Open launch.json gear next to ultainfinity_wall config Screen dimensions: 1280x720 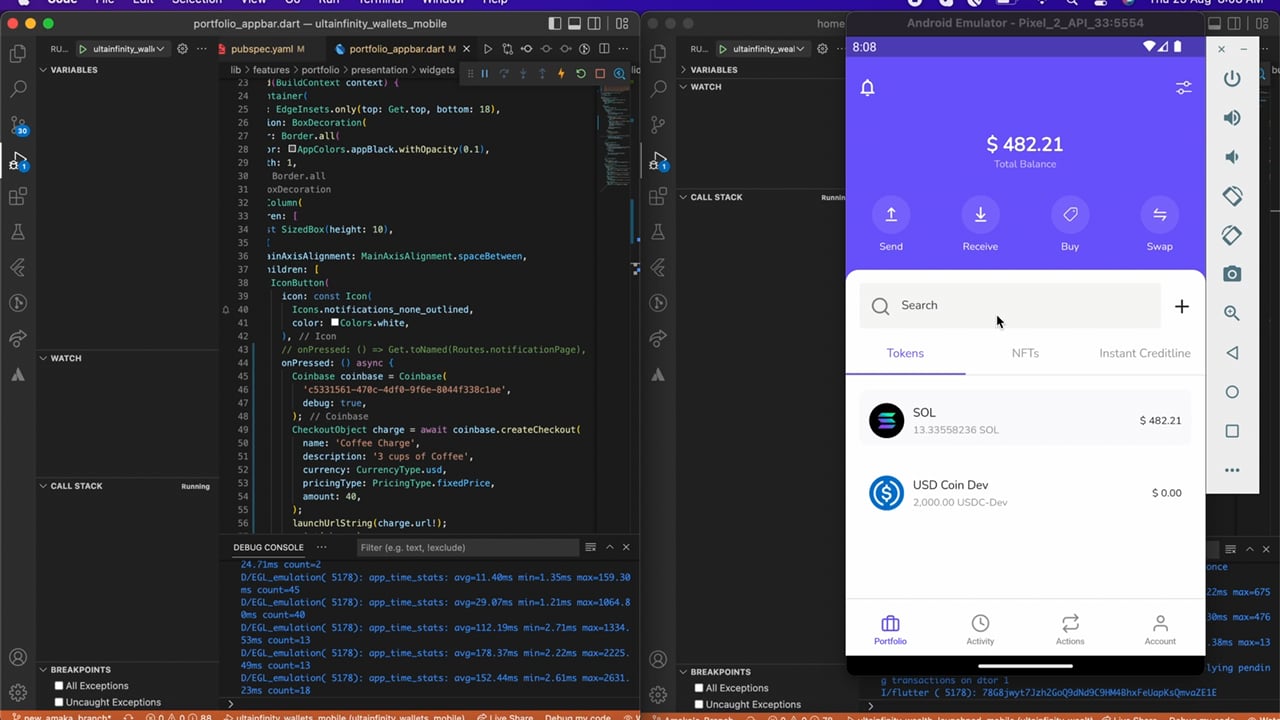click(182, 48)
